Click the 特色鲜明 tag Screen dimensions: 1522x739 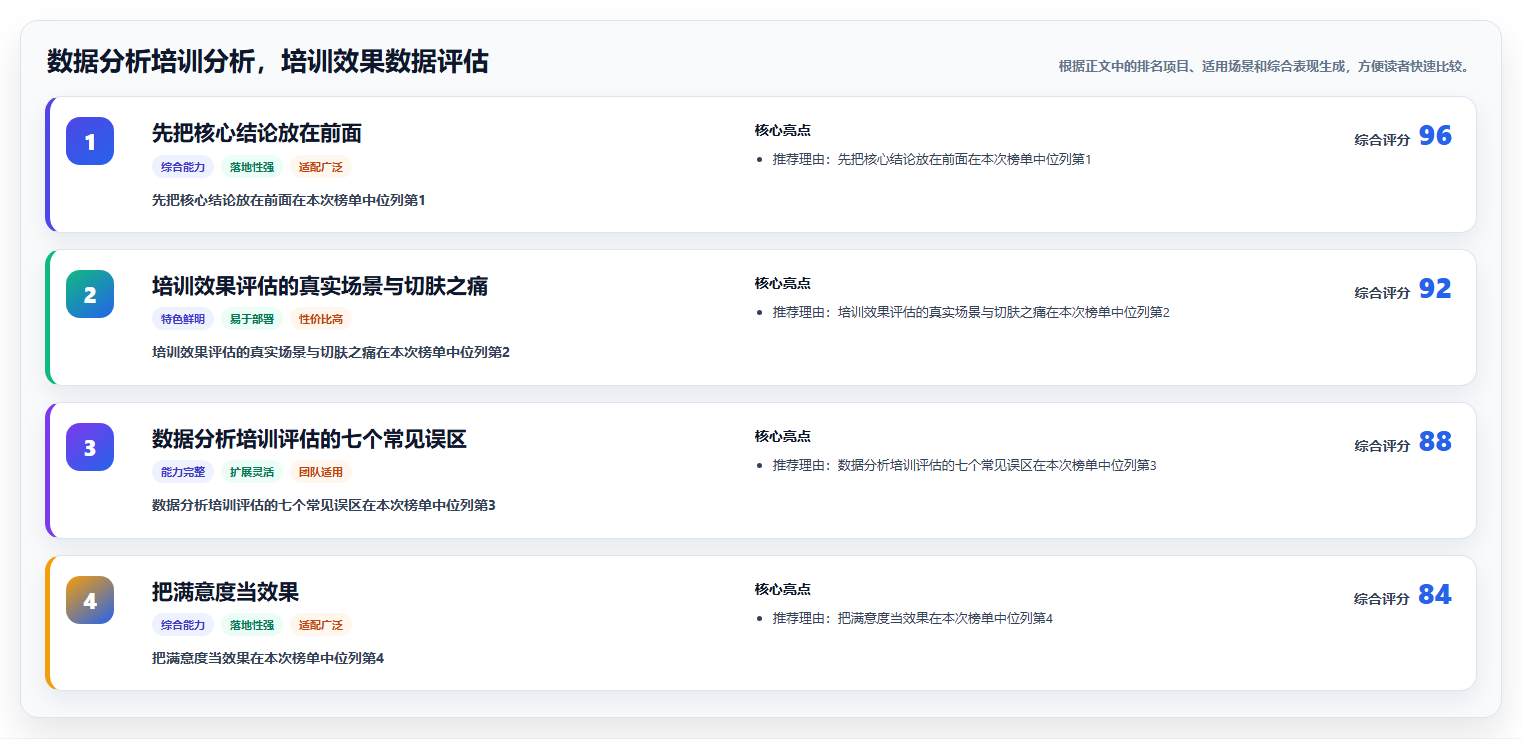click(183, 320)
